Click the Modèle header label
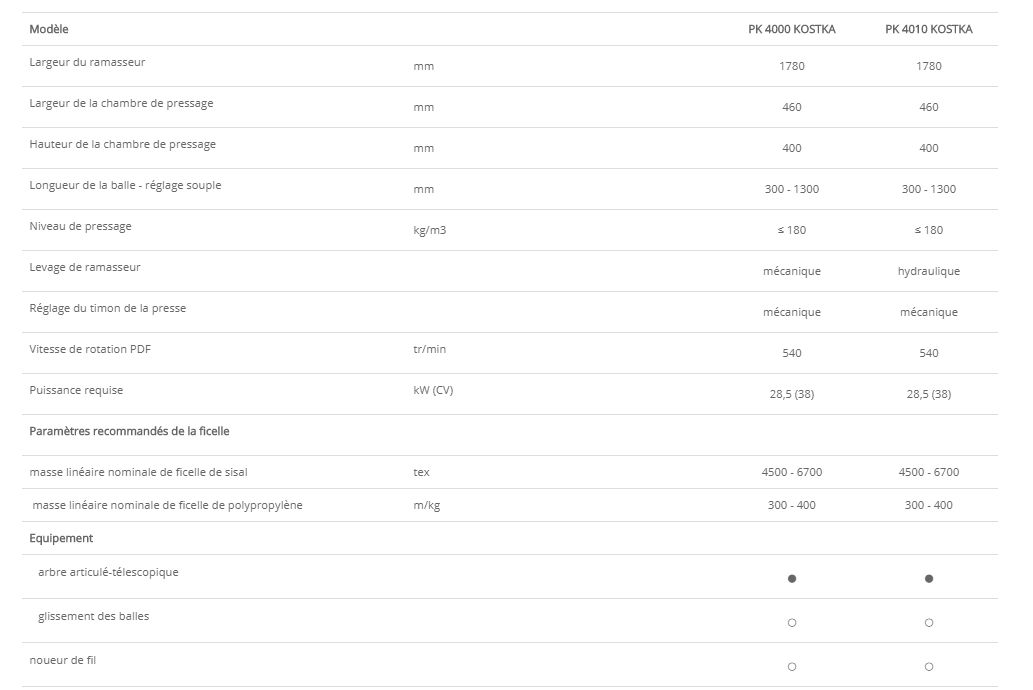Screen dimensions: 1033x690 click(49, 30)
